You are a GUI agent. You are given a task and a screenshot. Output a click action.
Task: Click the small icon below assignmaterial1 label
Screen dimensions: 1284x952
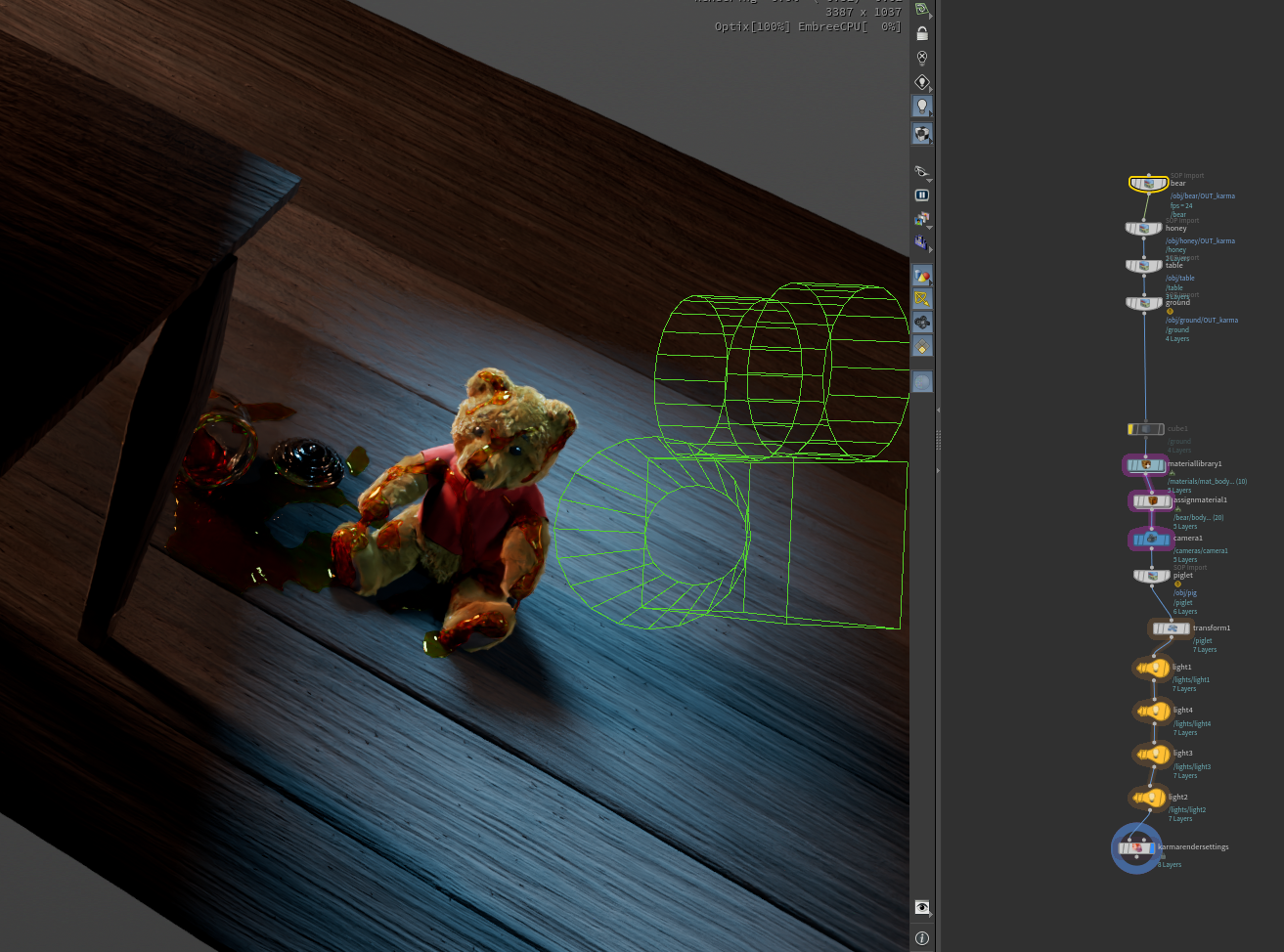click(1178, 509)
